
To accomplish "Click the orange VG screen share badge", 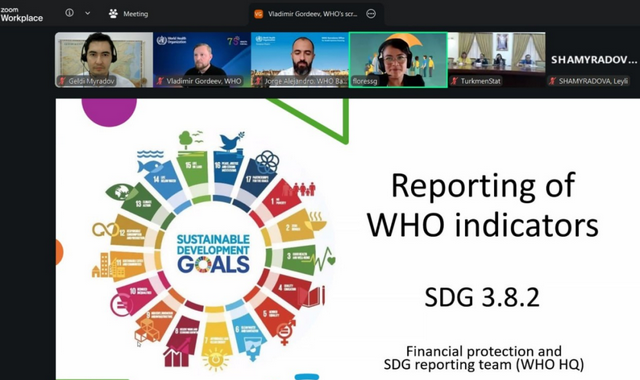I will (x=258, y=14).
